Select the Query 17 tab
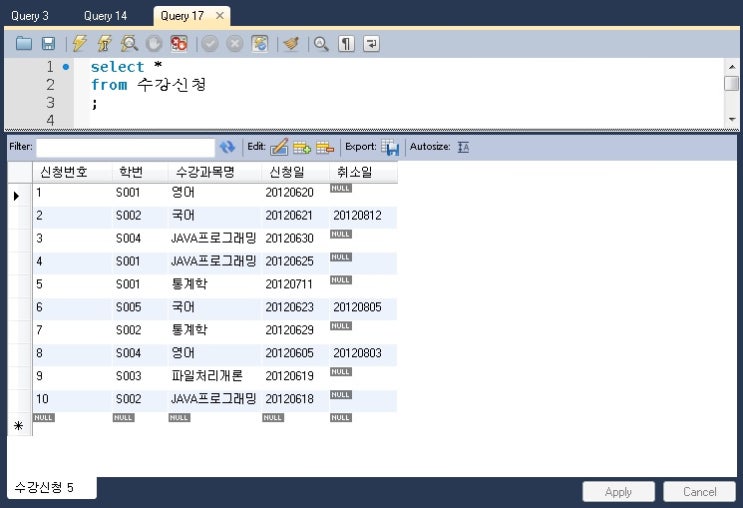This screenshot has width=743, height=508. pyautogui.click(x=182, y=16)
